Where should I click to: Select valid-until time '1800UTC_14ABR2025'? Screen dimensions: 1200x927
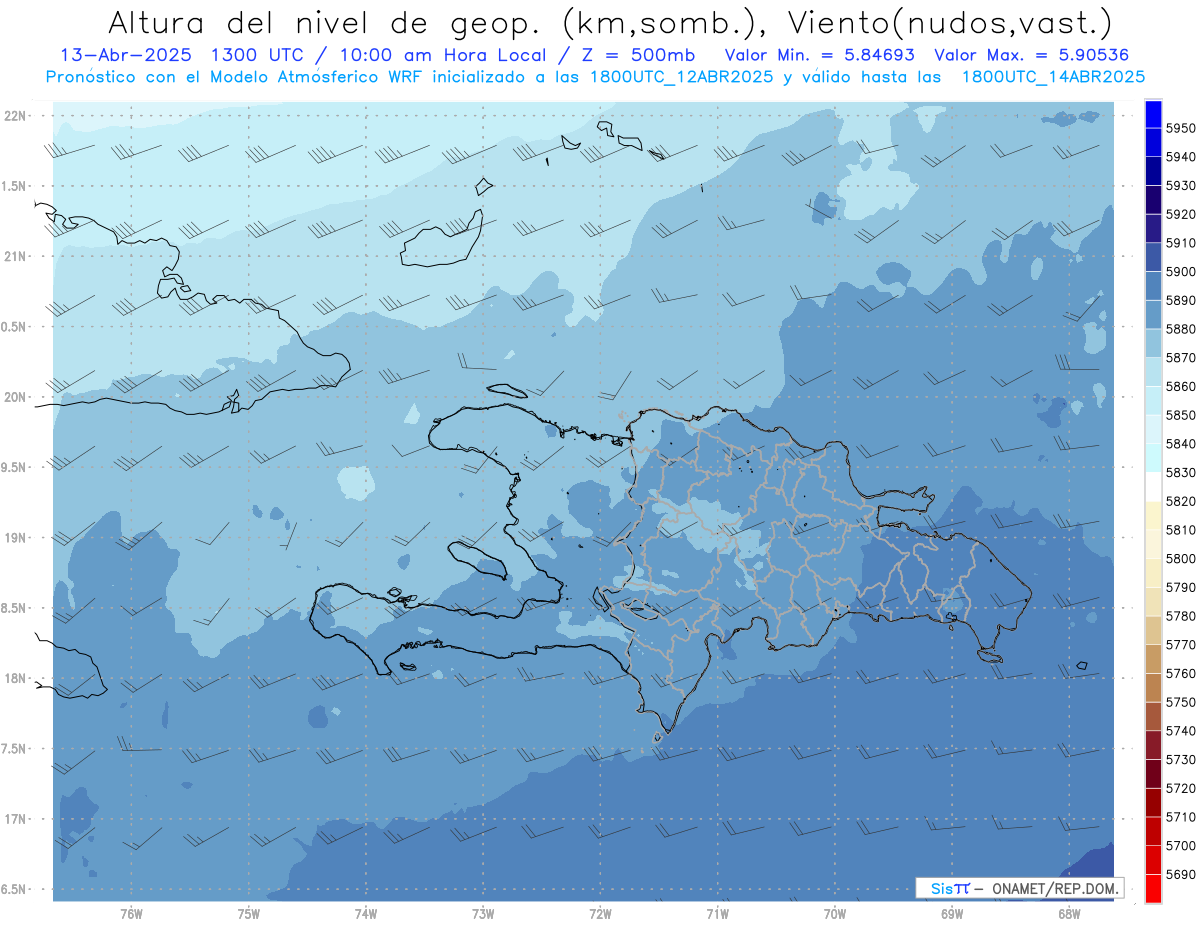click(1053, 77)
